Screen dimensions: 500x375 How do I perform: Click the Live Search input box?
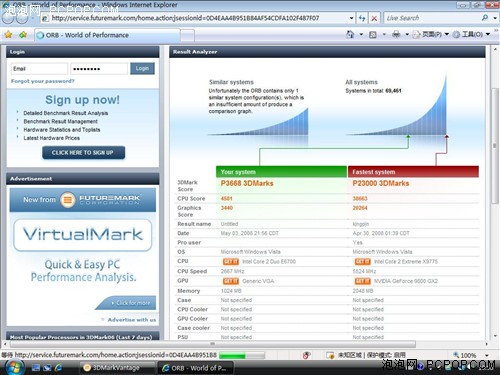[x=432, y=18]
